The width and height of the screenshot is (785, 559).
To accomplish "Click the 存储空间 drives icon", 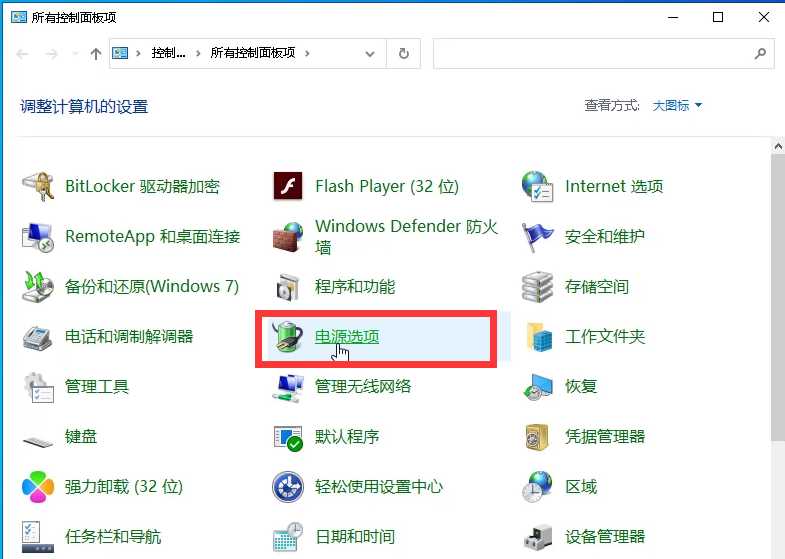I will tap(538, 287).
